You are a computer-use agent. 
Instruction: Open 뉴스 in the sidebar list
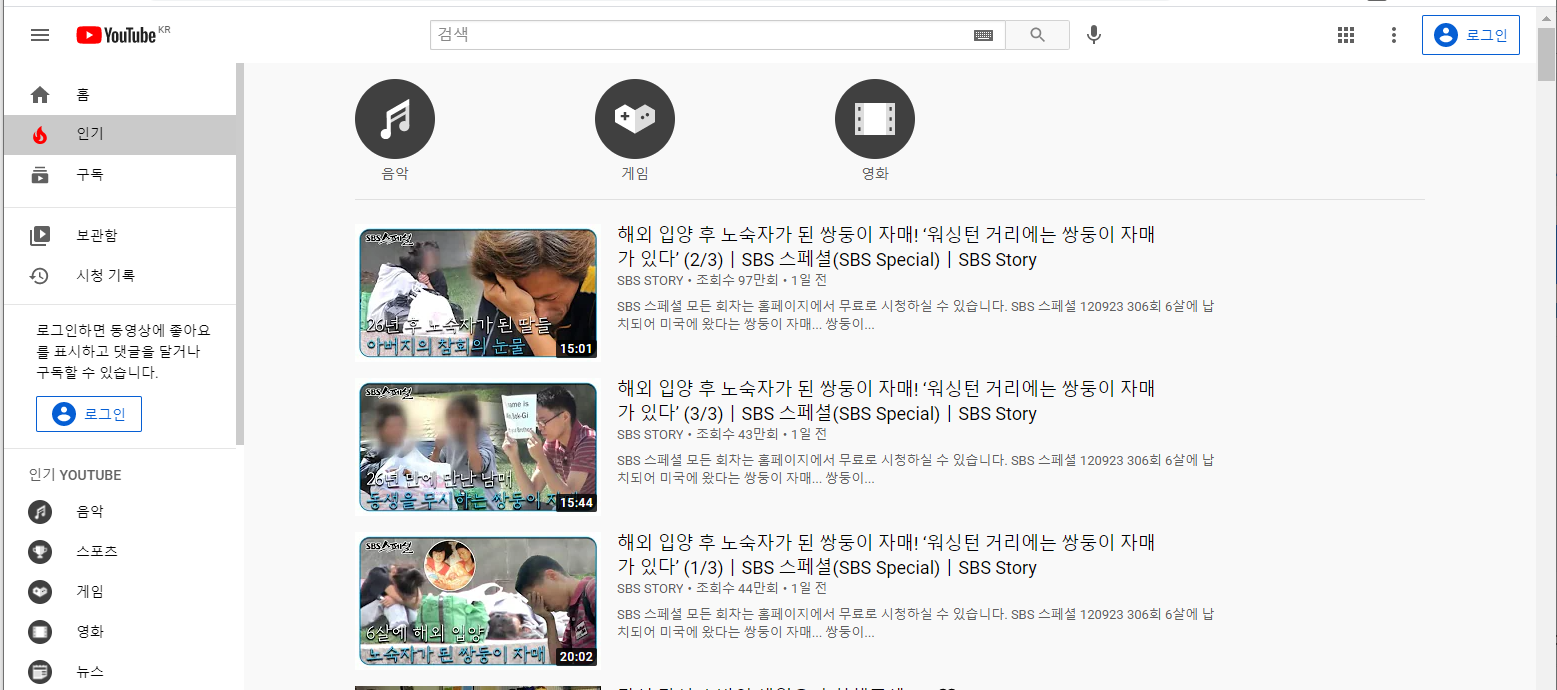[x=120, y=671]
